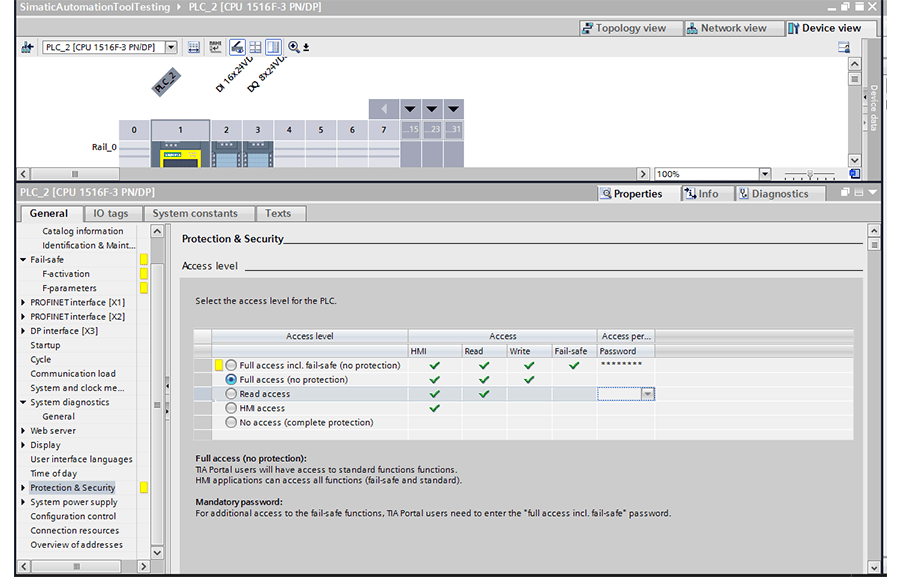Click the fail-safe password field with asterisks
900x577 pixels.
coord(626,365)
